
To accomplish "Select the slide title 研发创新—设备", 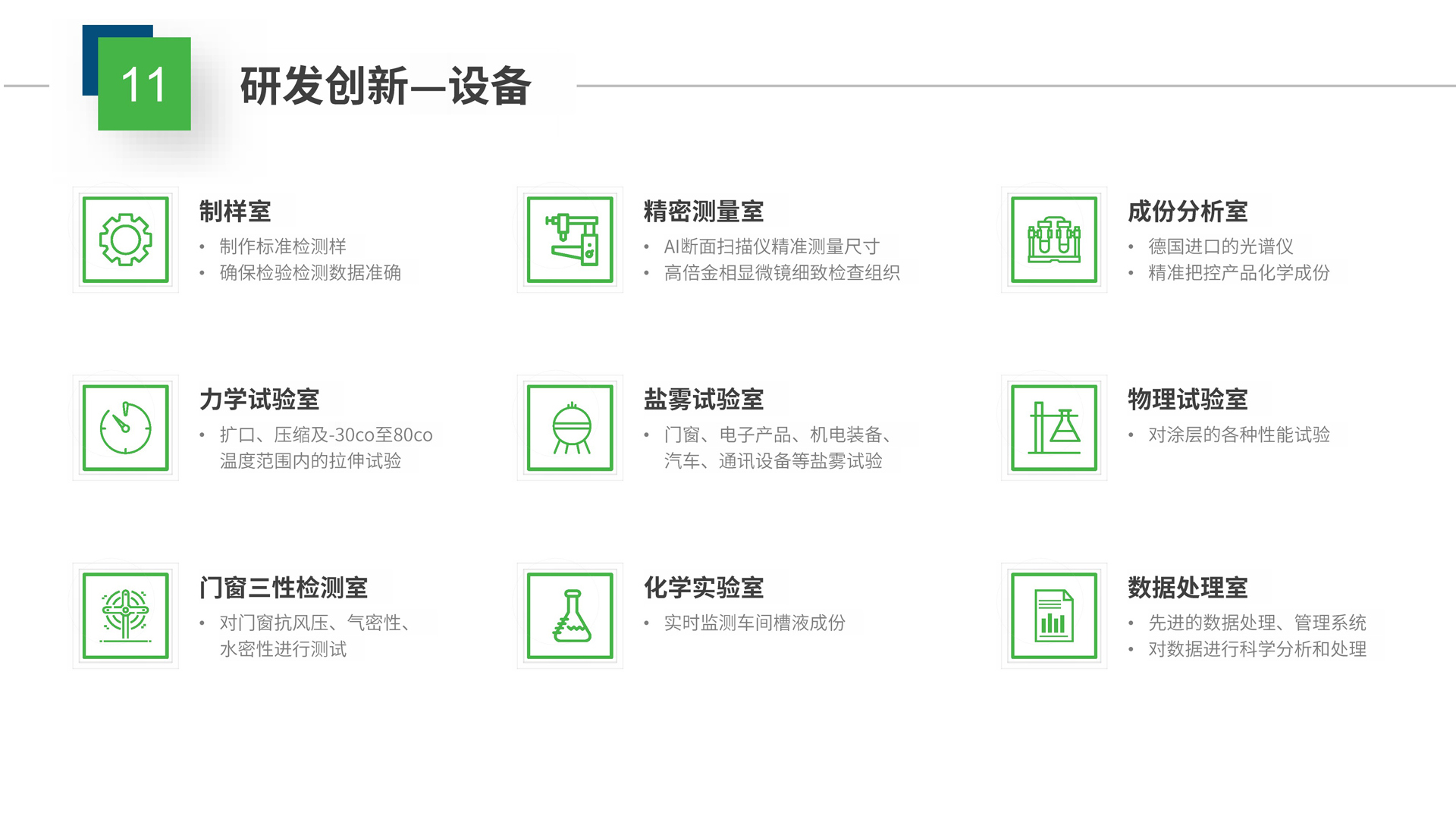I will 385,86.
